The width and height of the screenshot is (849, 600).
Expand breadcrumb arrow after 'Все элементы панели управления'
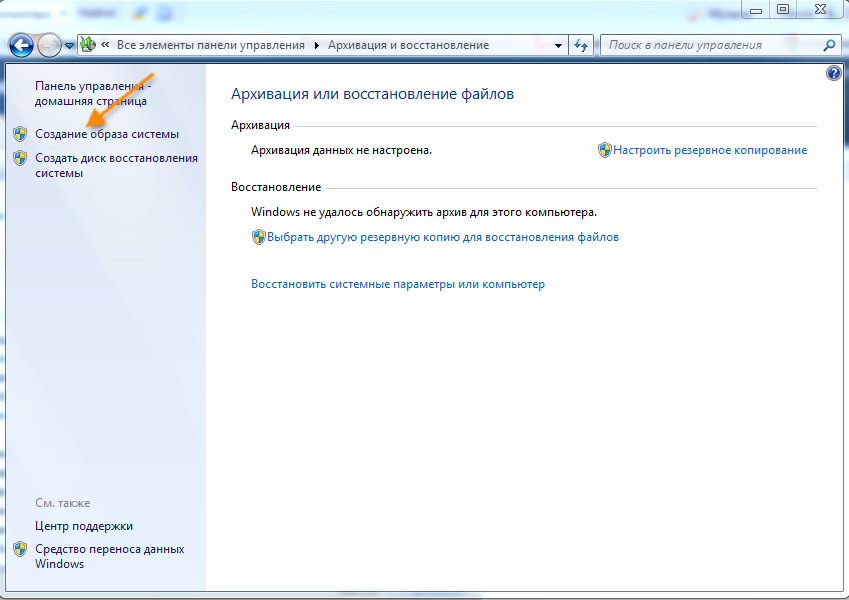coord(316,45)
